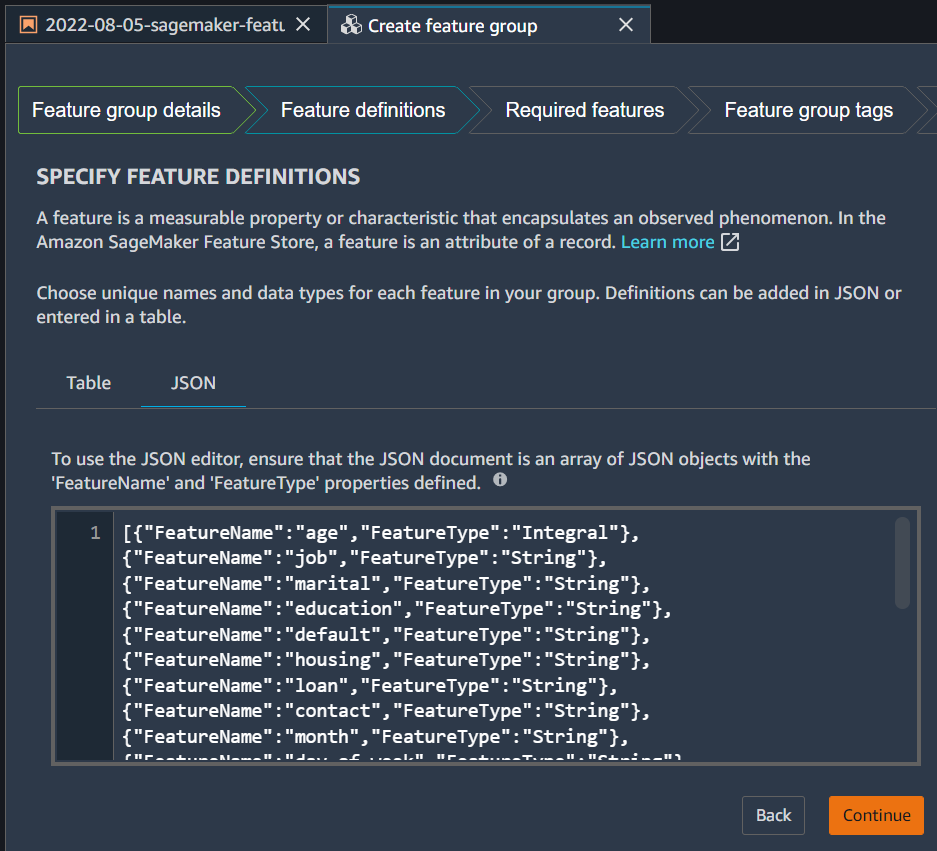Click the "marital" feature definition line
The height and width of the screenshot is (851, 937).
tap(386, 584)
